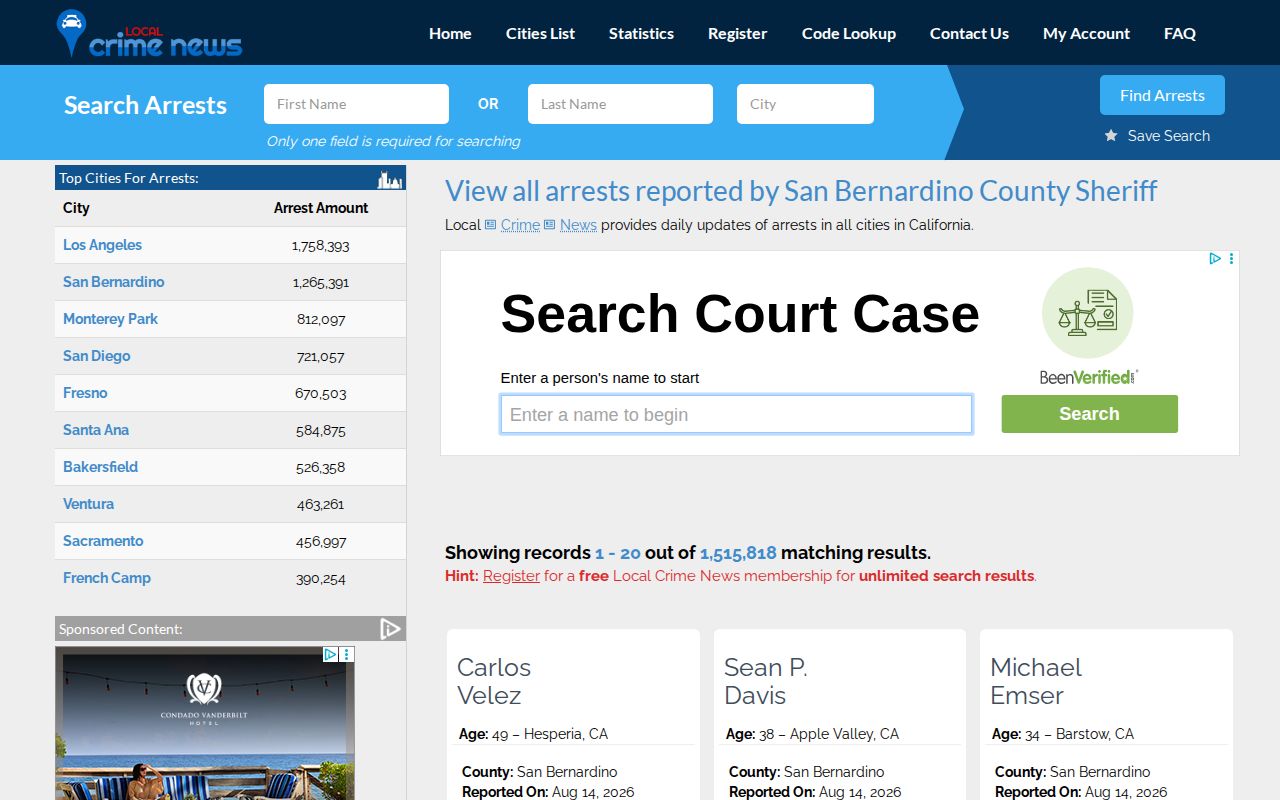Click the AdChoices play icon in Sponsored Content header

click(x=390, y=629)
